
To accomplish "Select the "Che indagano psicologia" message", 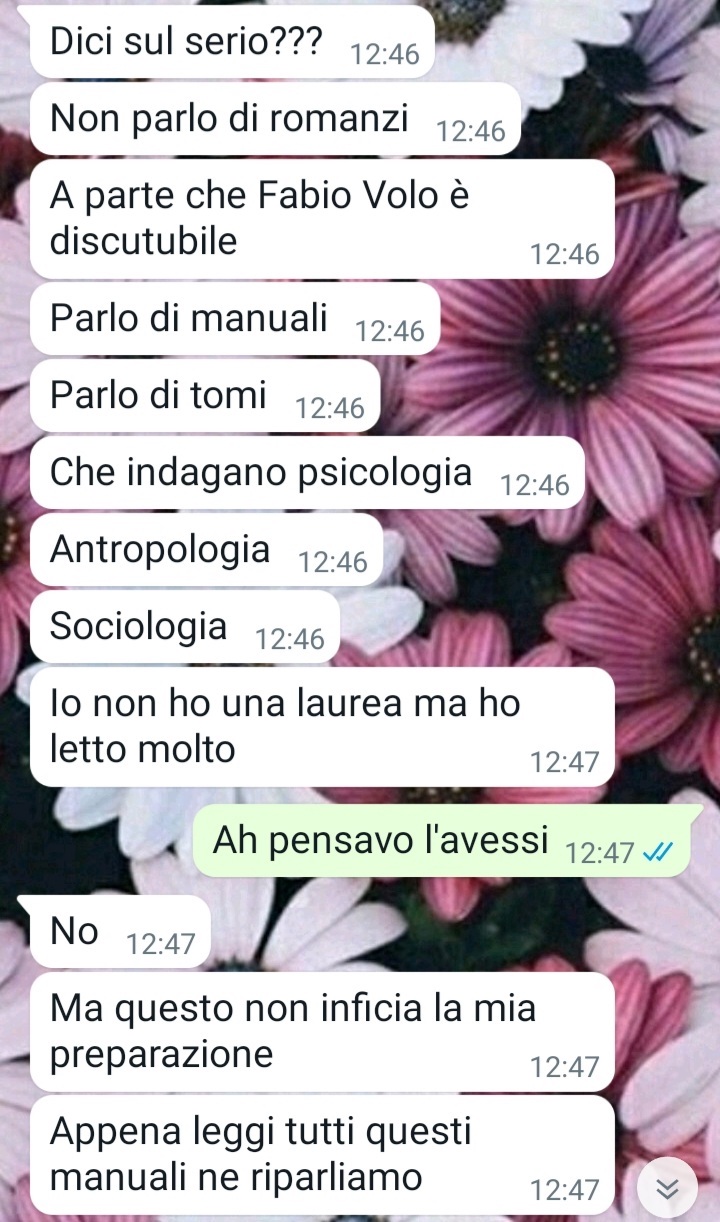I will [307, 472].
